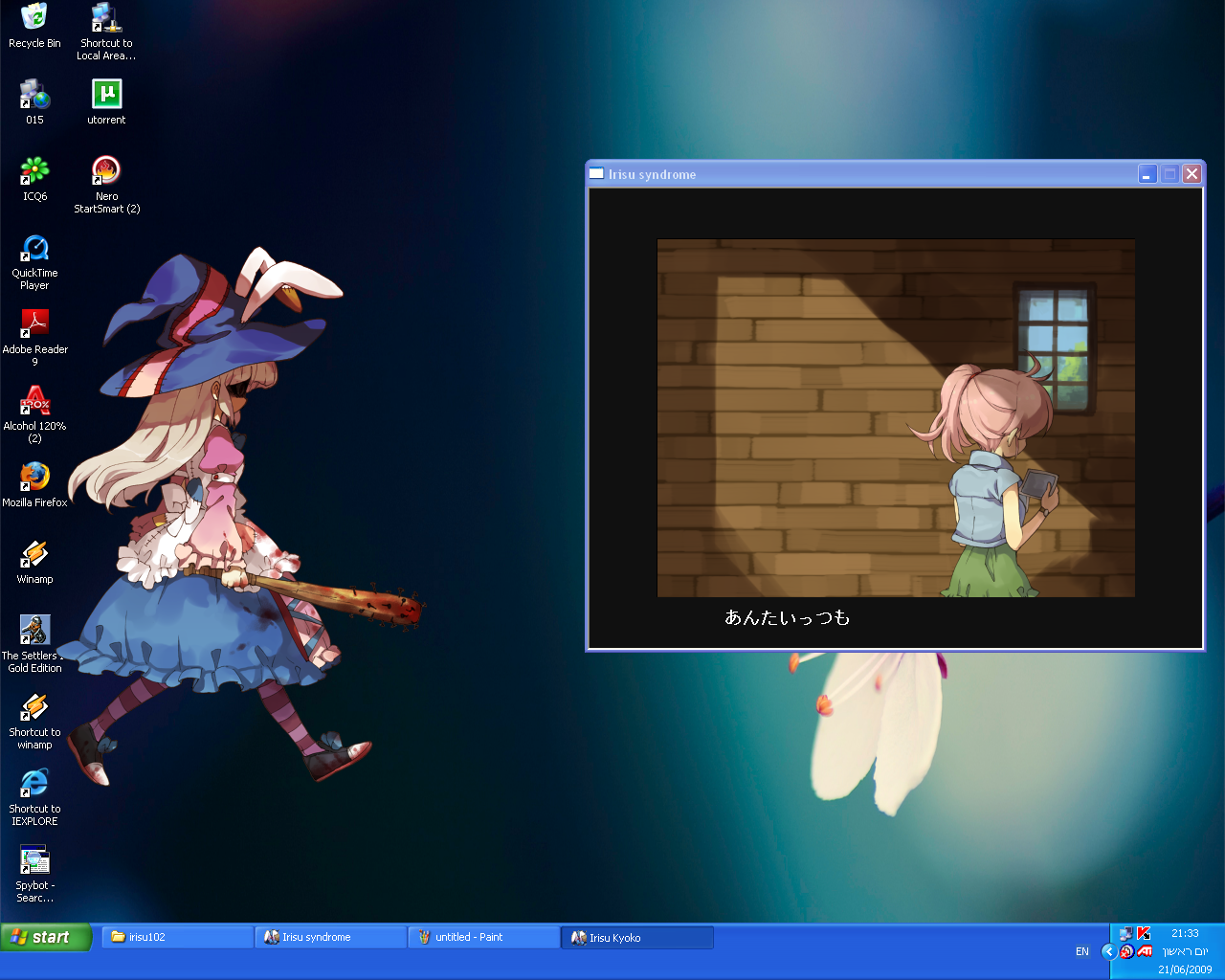This screenshot has height=980, width=1225.
Task: Switch to irisu102 folder taskbar button
Action: (x=179, y=937)
